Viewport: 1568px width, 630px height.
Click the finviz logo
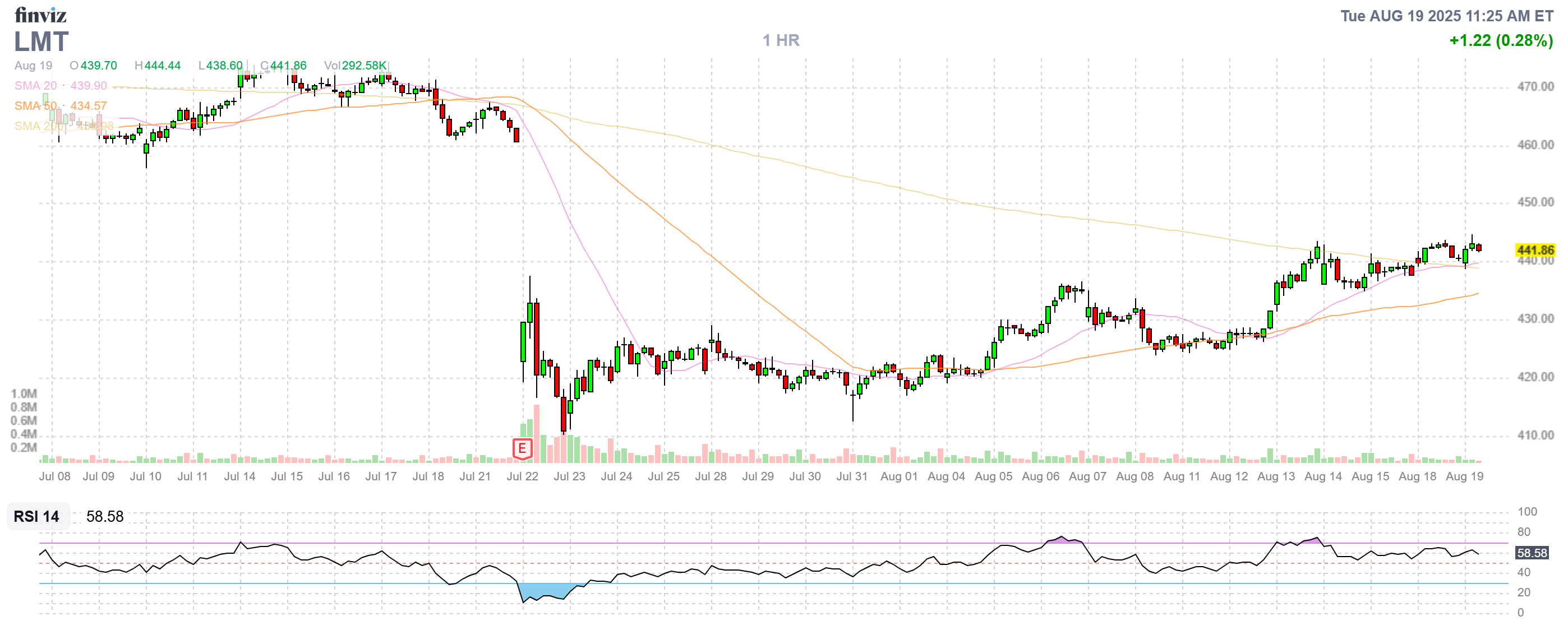(40, 15)
